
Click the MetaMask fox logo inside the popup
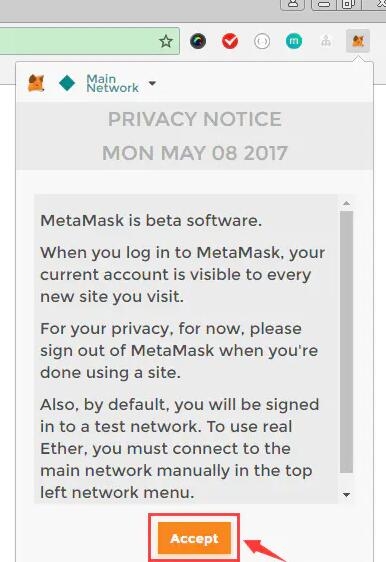pyautogui.click(x=36, y=83)
